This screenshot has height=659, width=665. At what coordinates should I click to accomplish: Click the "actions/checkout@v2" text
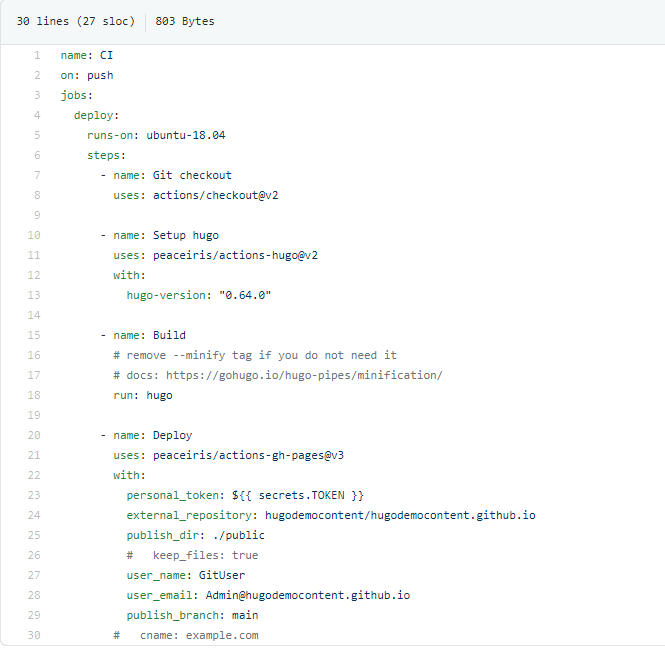pyautogui.click(x=215, y=195)
